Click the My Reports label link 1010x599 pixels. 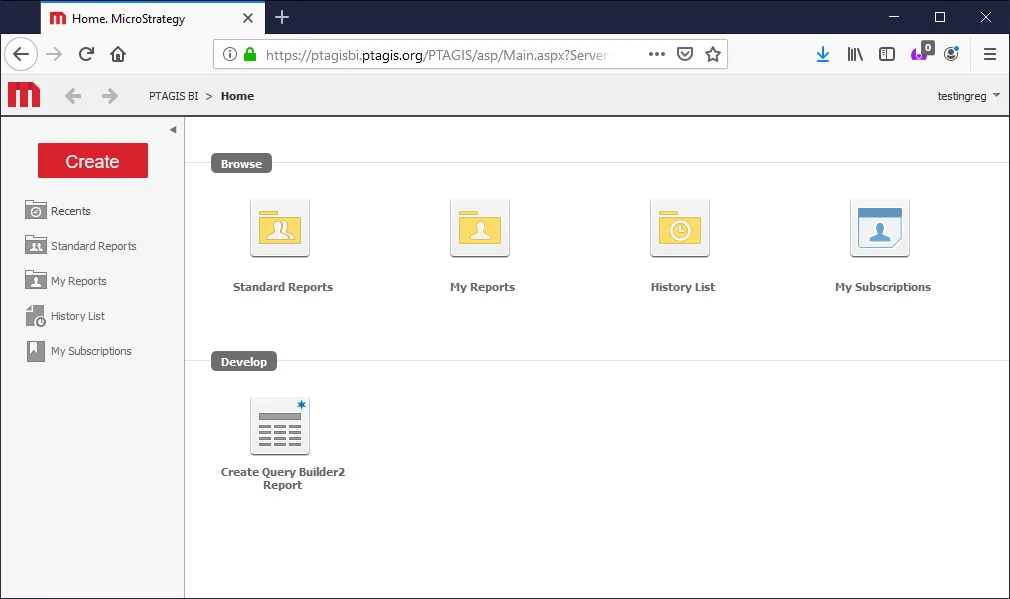(482, 287)
